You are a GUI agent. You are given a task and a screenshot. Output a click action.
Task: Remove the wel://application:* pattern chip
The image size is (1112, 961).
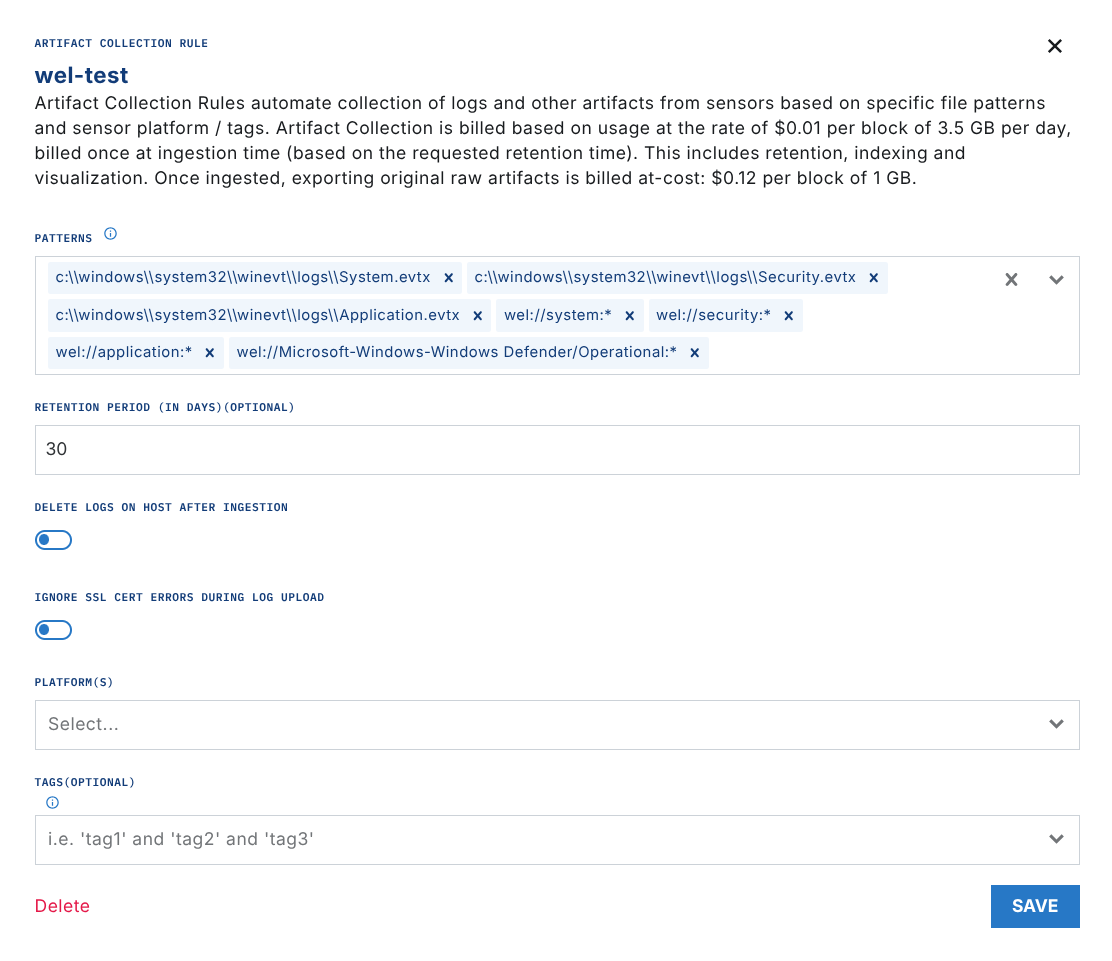pyautogui.click(x=209, y=352)
